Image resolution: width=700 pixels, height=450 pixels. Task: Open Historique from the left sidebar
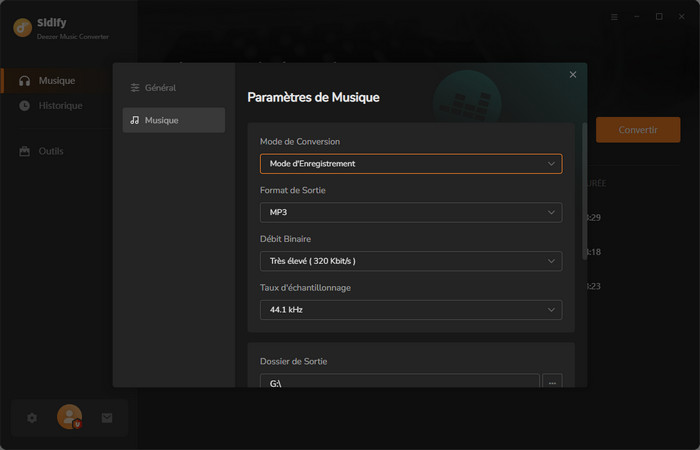(x=60, y=105)
